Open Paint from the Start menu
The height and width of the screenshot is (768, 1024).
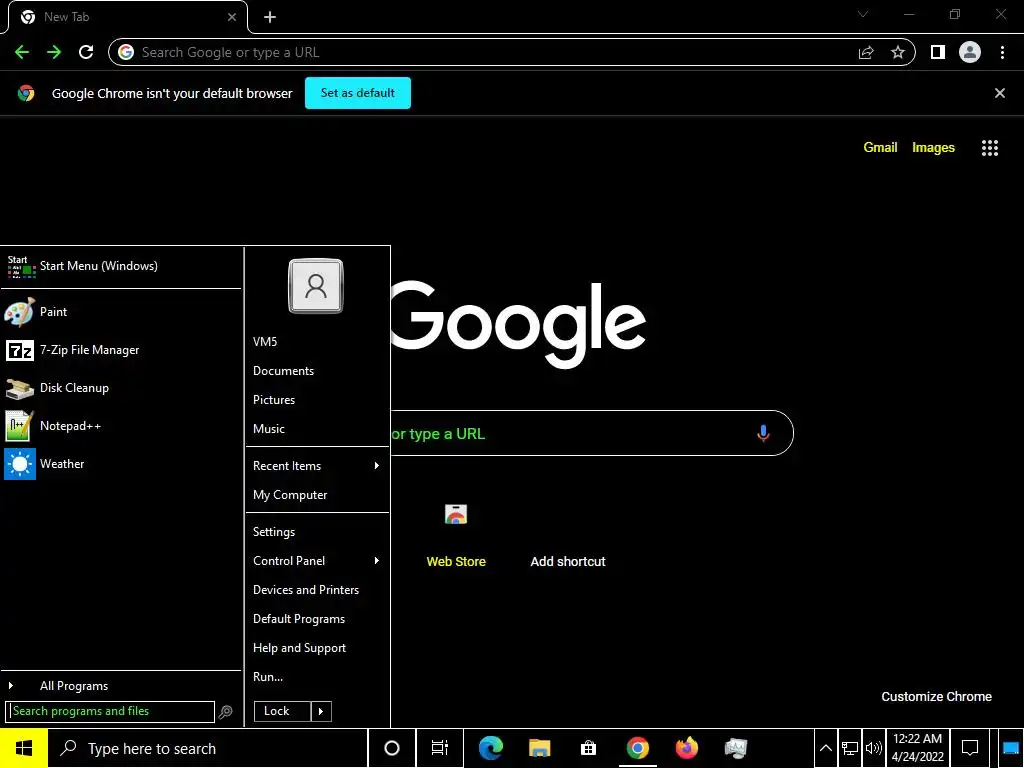click(121, 312)
